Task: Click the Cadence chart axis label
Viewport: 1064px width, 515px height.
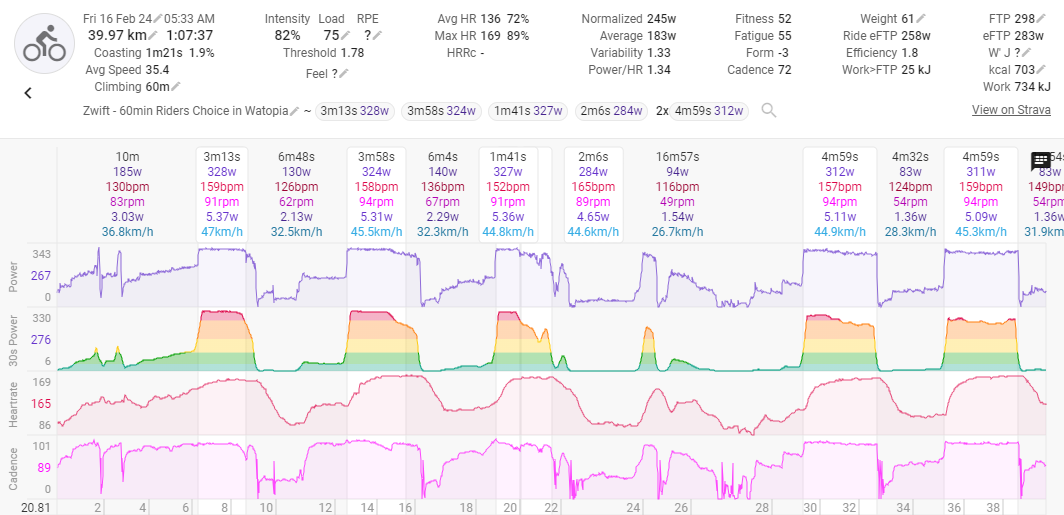Action: pos(11,468)
